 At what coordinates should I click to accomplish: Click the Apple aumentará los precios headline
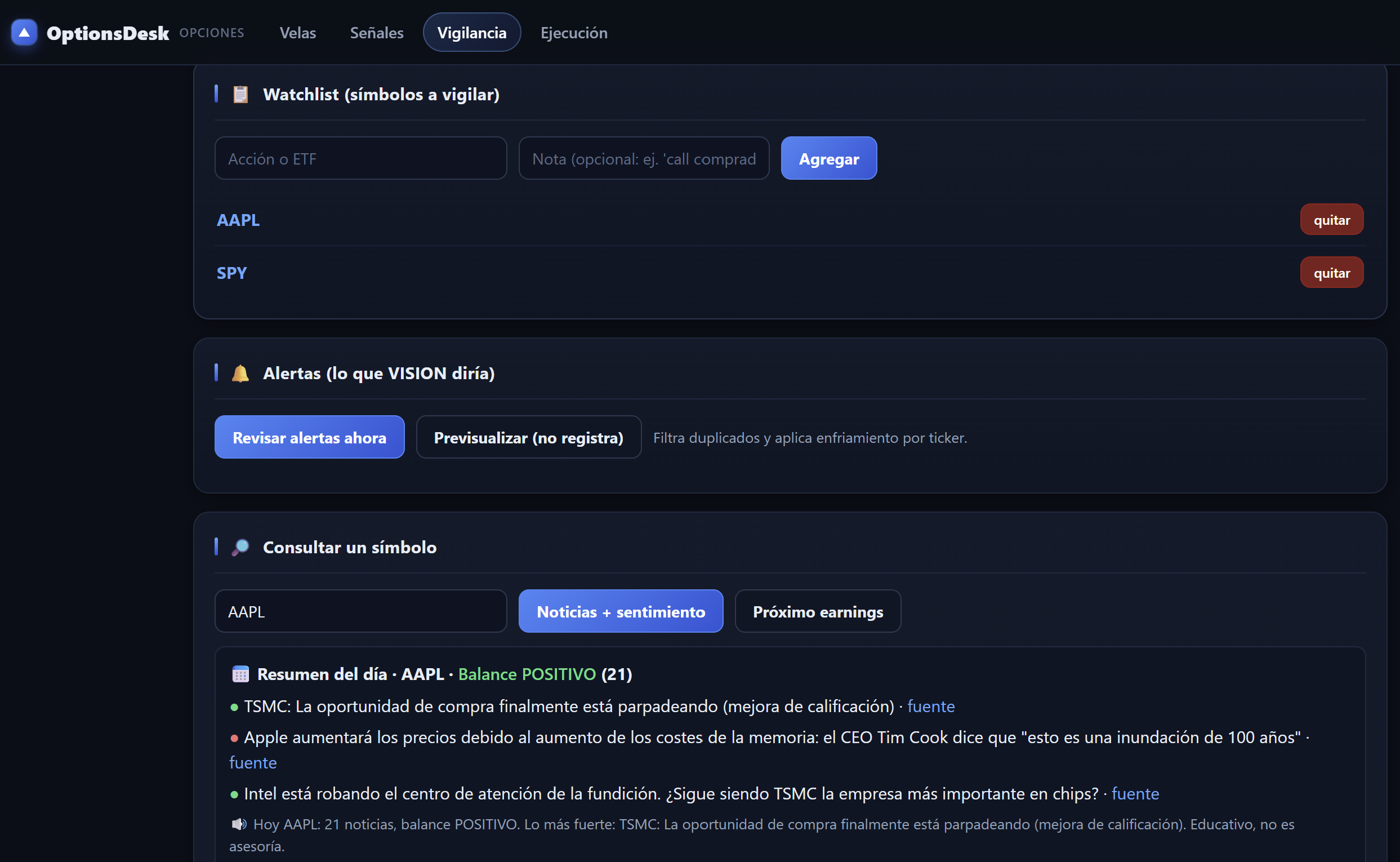pos(772,737)
